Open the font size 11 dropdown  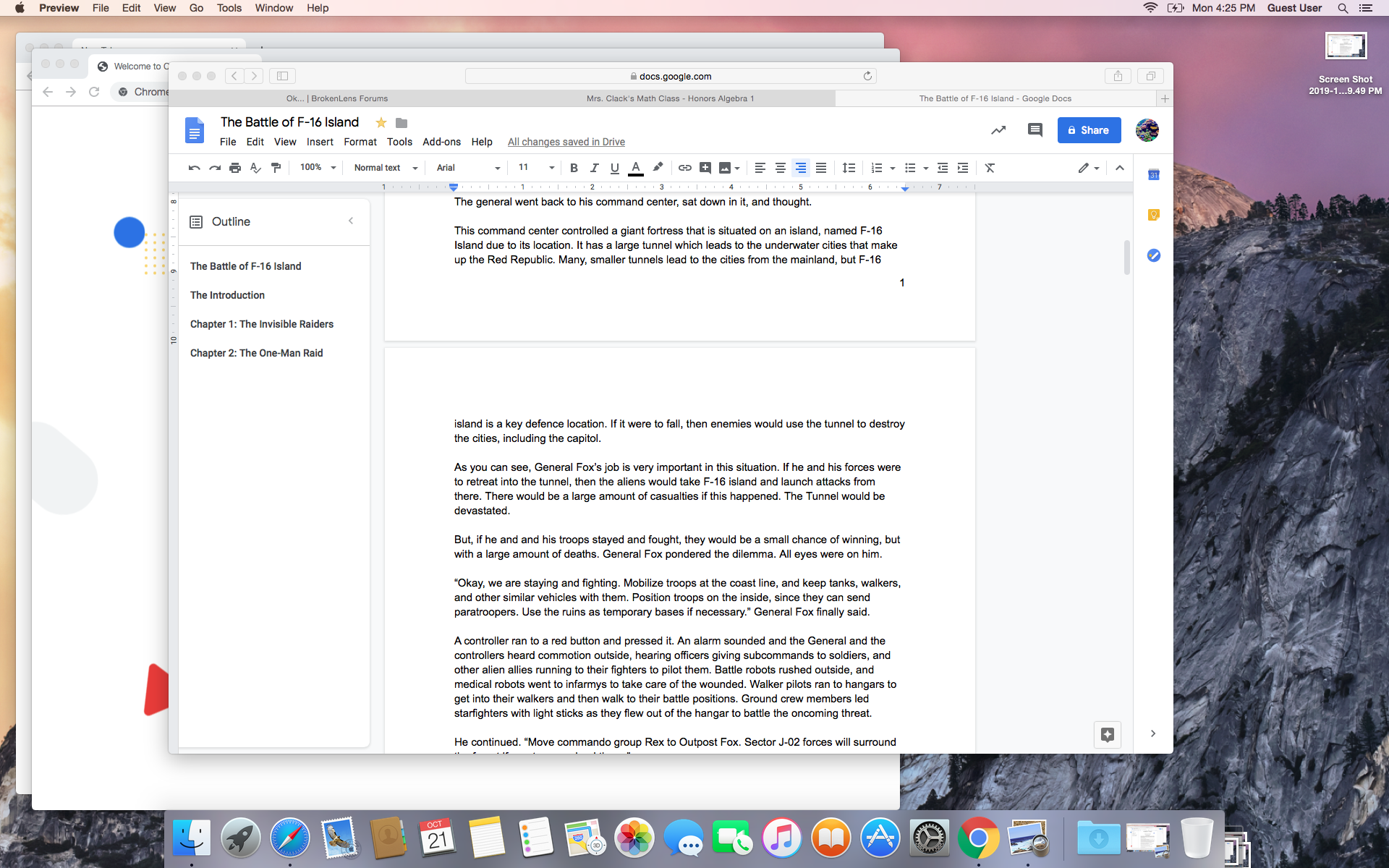tap(536, 168)
